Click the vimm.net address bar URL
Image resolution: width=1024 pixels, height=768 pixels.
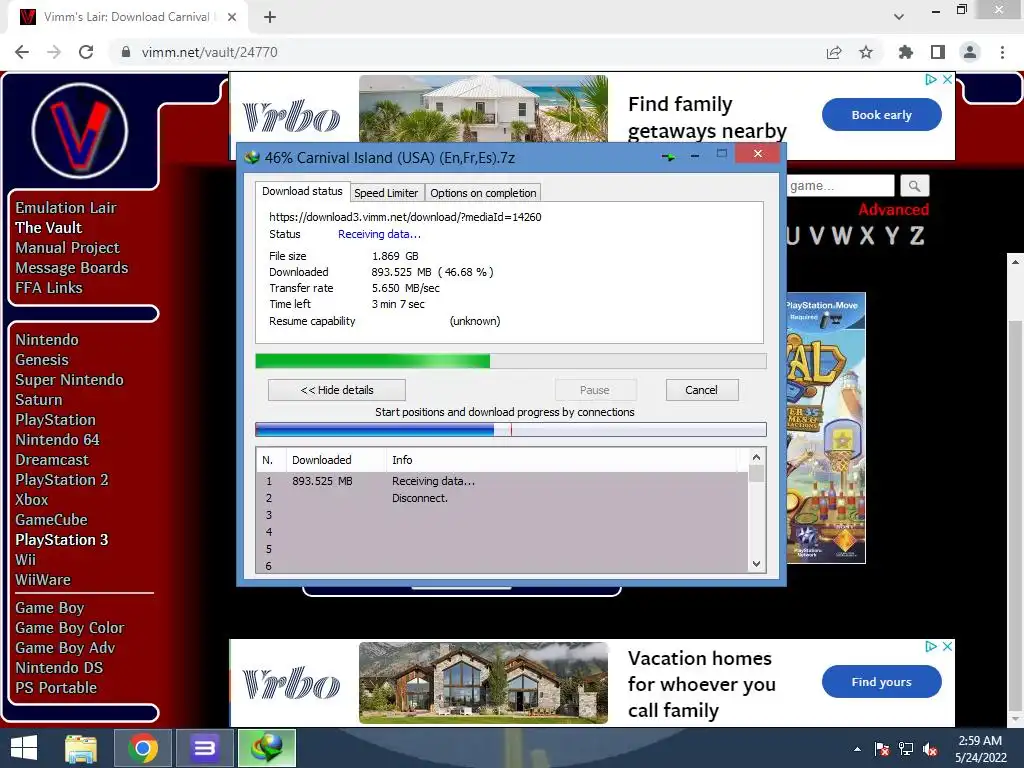pos(210,52)
